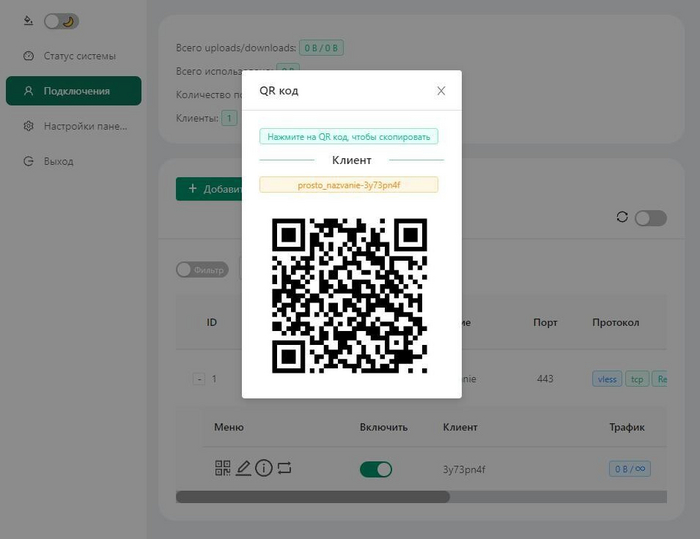The image size is (700, 539).
Task: Click the Клиенты count tag 1
Action: [x=229, y=118]
